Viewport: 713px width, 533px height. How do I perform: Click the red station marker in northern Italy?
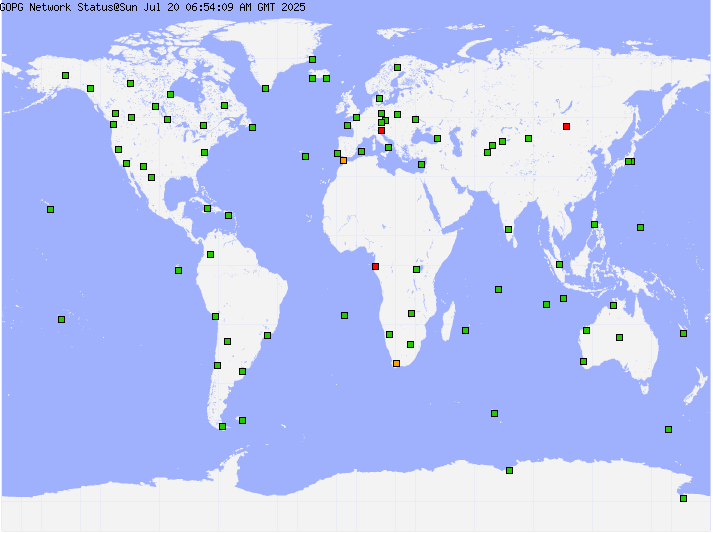click(382, 131)
